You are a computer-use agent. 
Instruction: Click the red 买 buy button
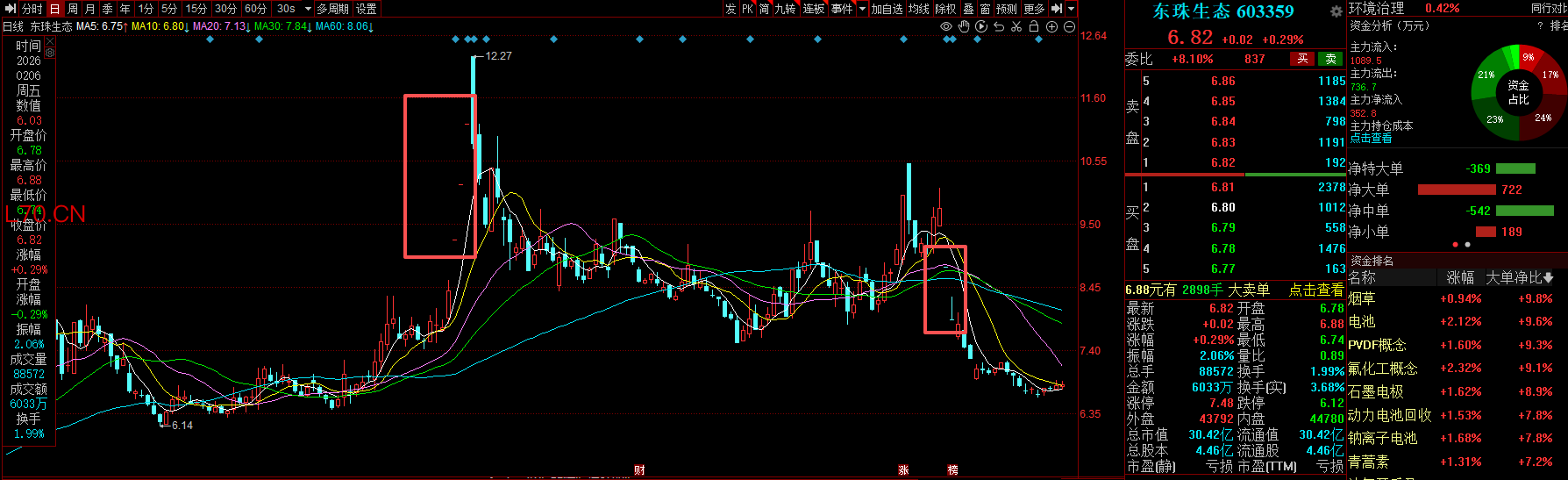1302,59
